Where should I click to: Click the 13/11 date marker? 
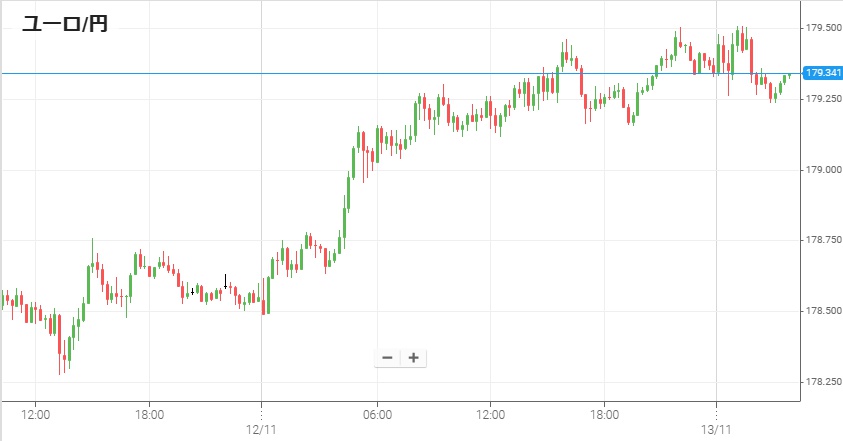click(717, 429)
